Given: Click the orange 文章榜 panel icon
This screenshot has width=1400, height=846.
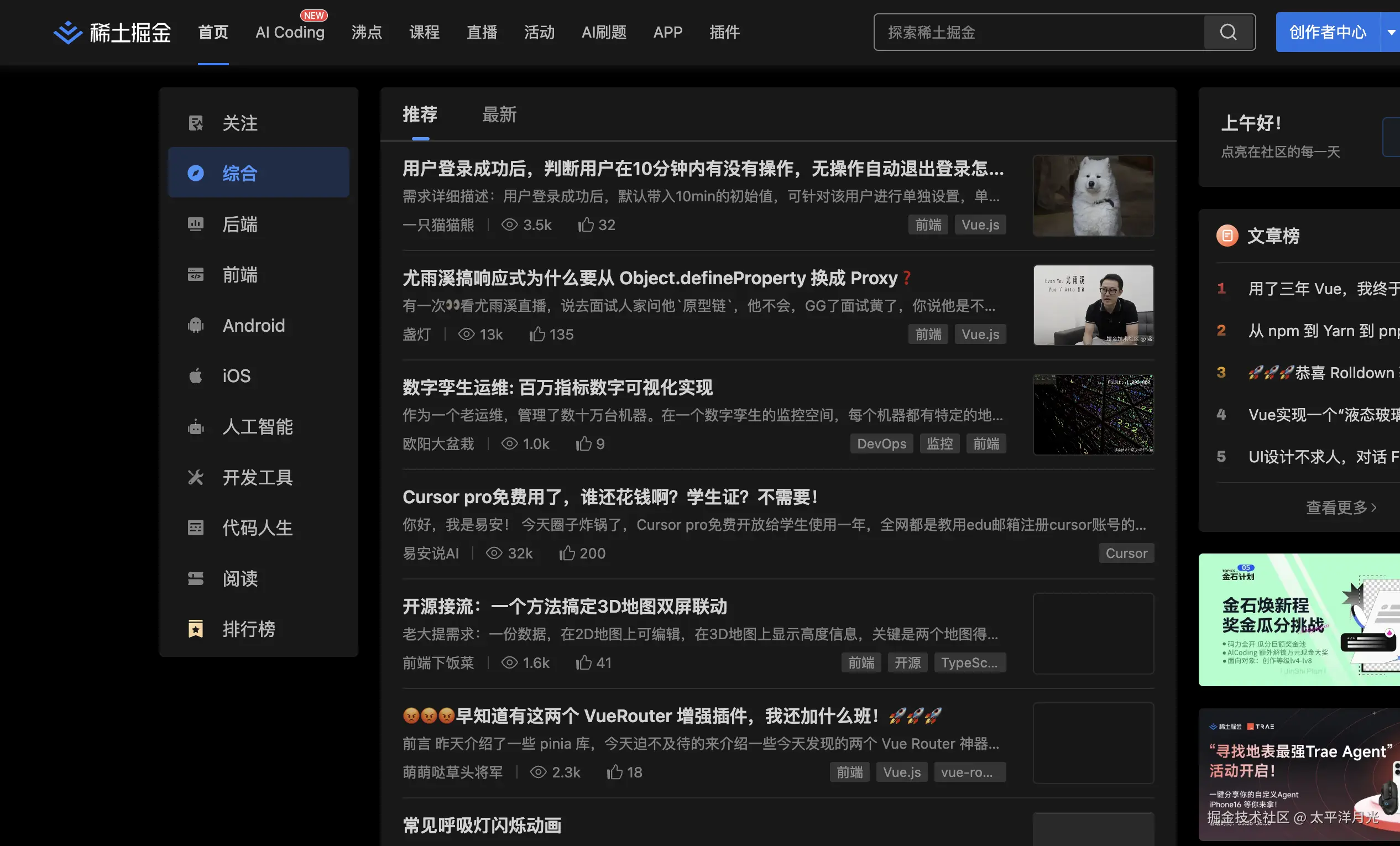Looking at the screenshot, I should click(1227, 235).
